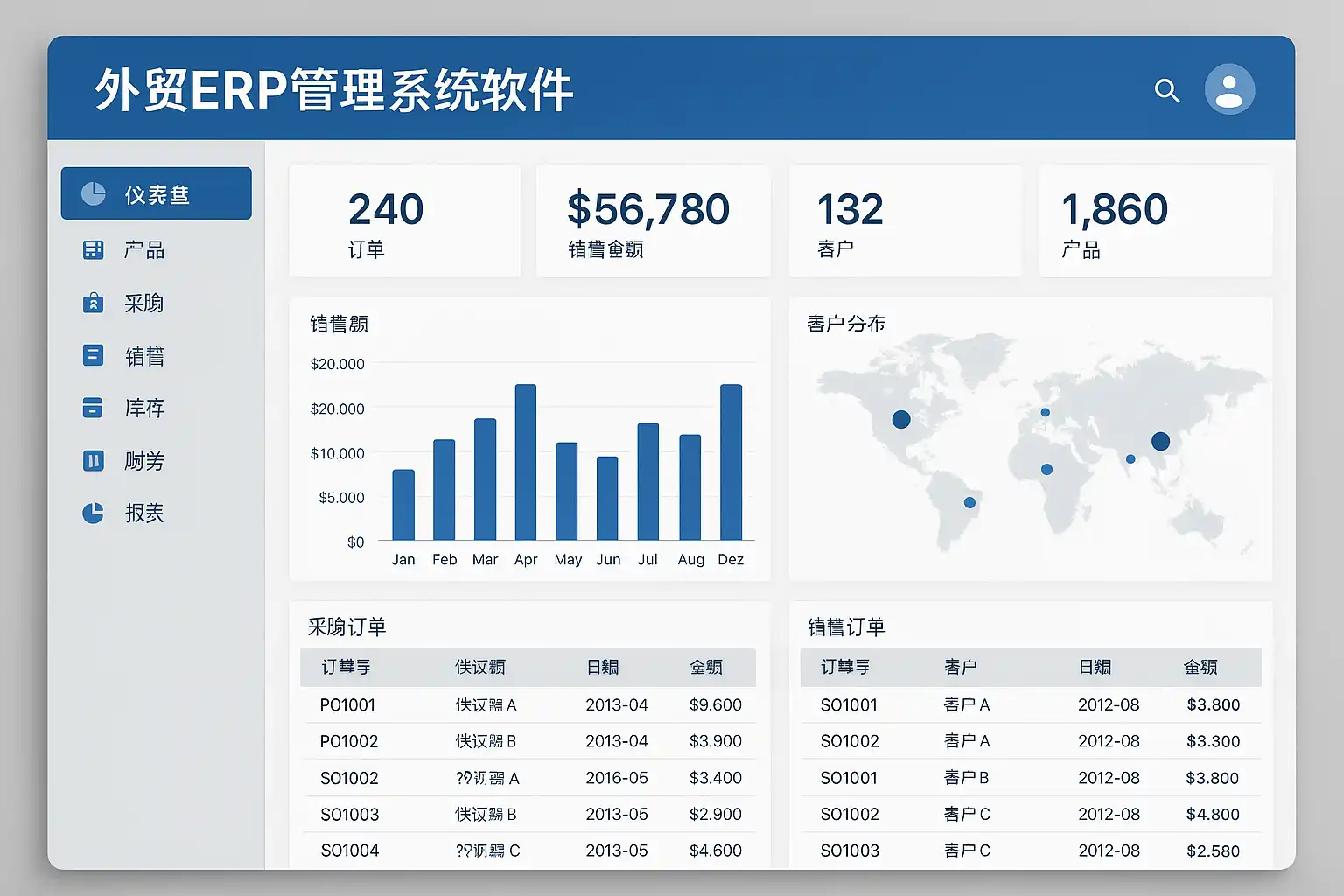Screen dimensions: 1344x896
Task: Open 库存 in the sidebar
Action: tap(144, 408)
